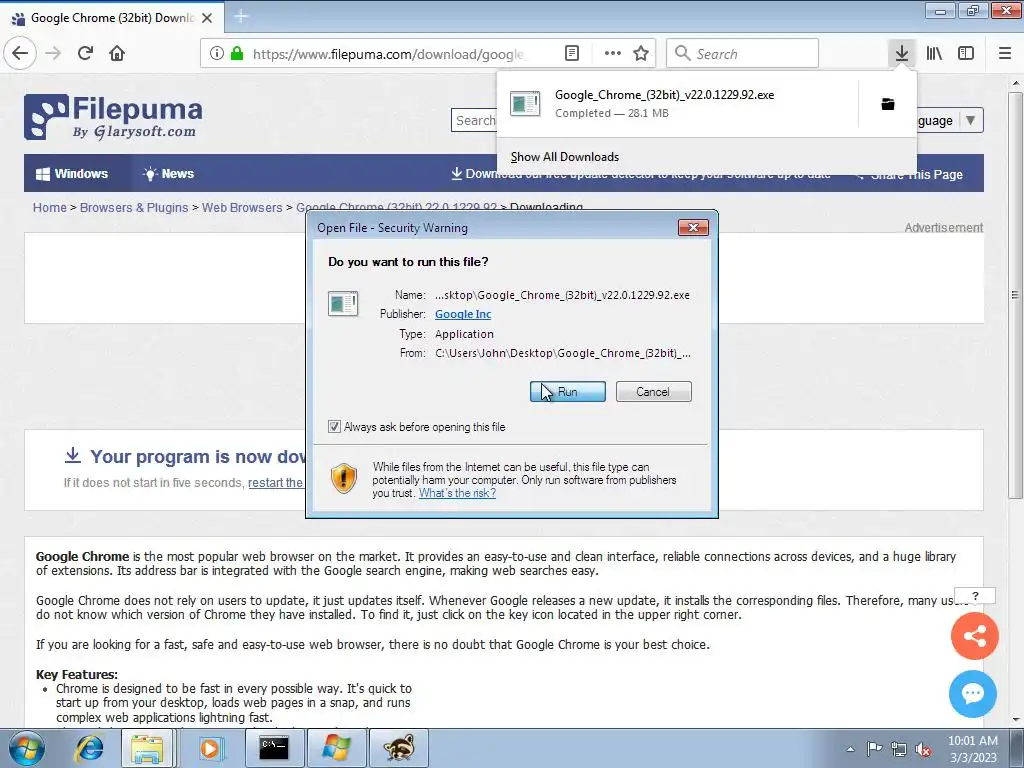Click restart the download link
Viewport: 1024px width, 768px height.
[x=276, y=483]
